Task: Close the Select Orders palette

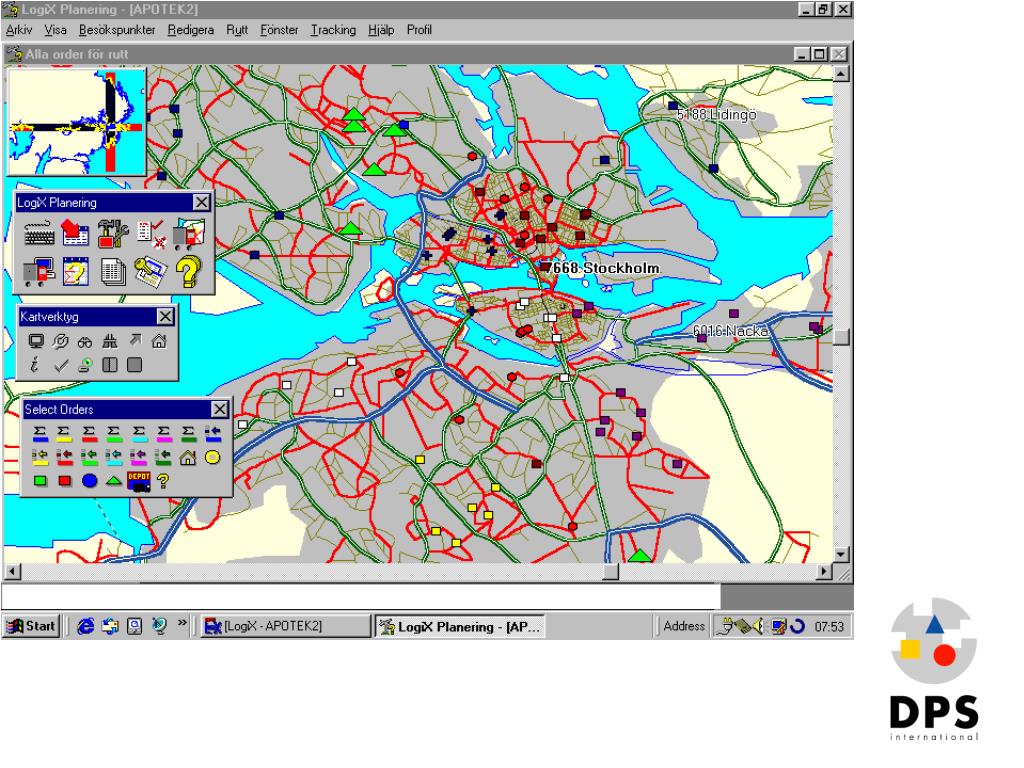Action: tap(219, 409)
